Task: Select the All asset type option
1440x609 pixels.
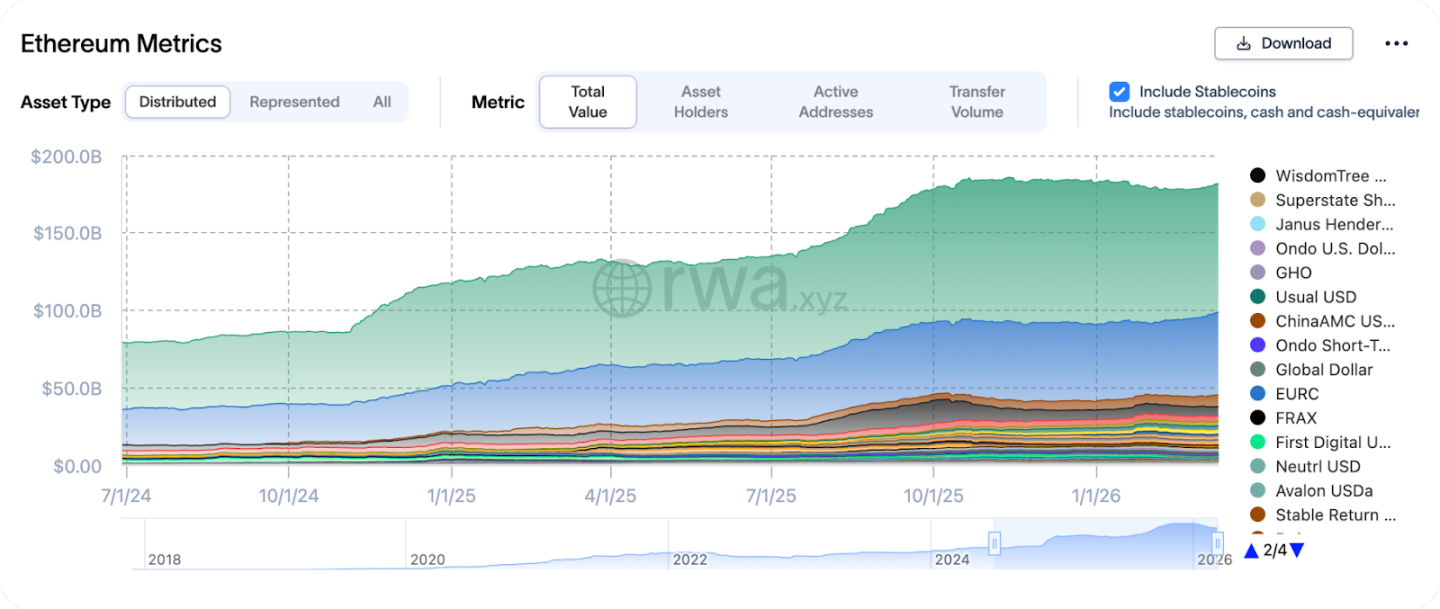Action: (x=382, y=102)
